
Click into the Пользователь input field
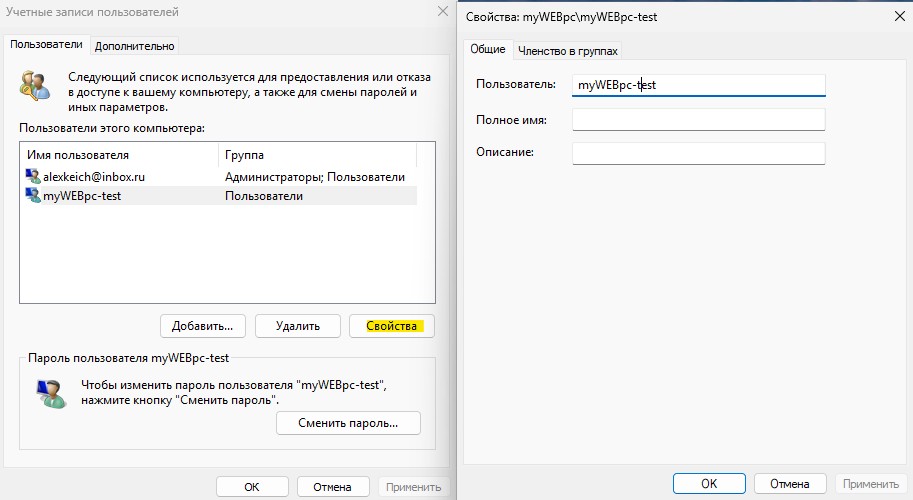pyautogui.click(x=699, y=85)
